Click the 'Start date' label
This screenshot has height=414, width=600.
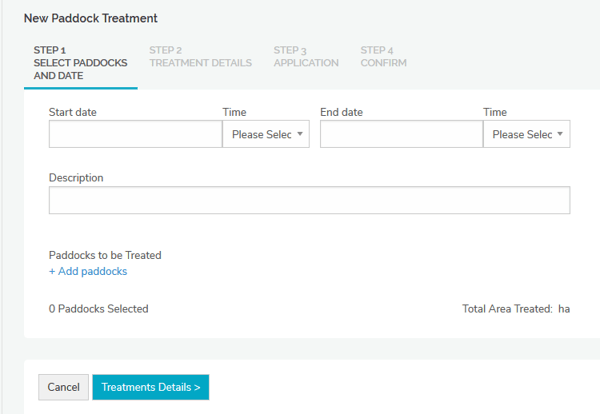point(72,112)
